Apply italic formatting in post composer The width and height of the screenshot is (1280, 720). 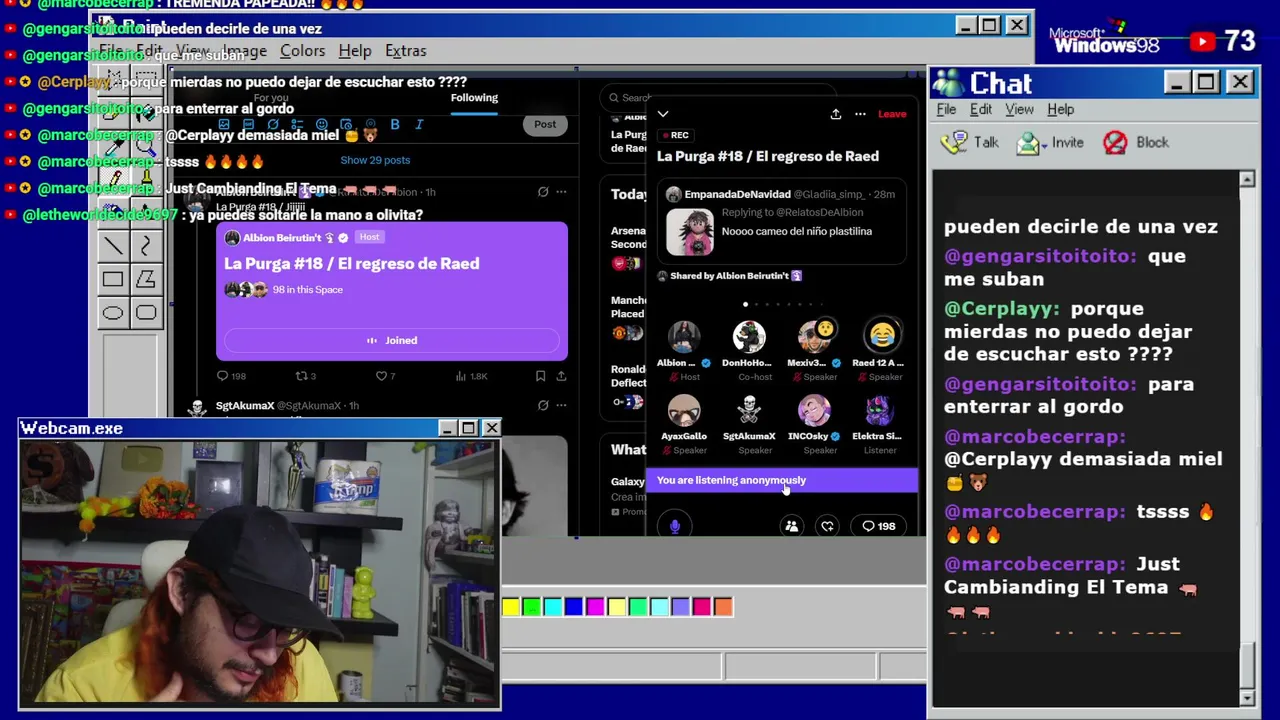pyautogui.click(x=419, y=124)
